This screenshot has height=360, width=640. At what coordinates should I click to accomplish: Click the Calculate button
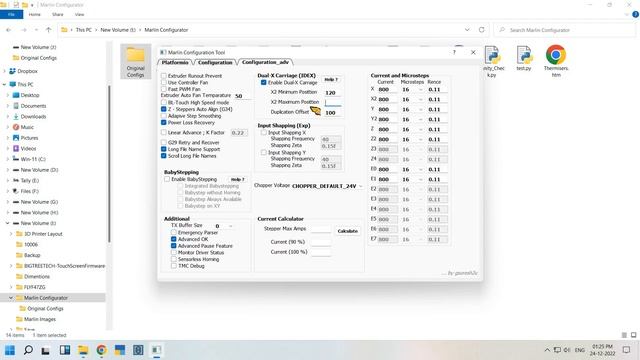tap(347, 231)
